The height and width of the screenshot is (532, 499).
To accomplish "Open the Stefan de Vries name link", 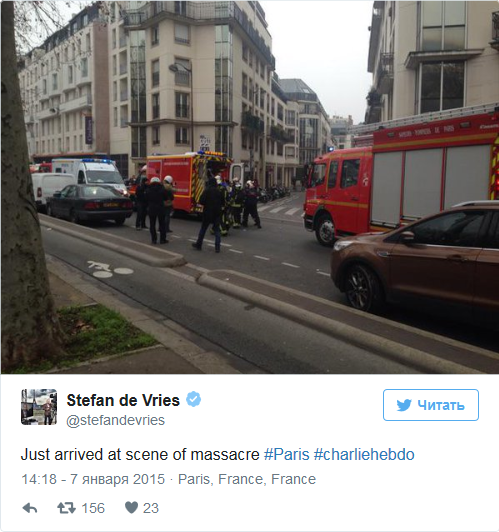I will [x=123, y=400].
